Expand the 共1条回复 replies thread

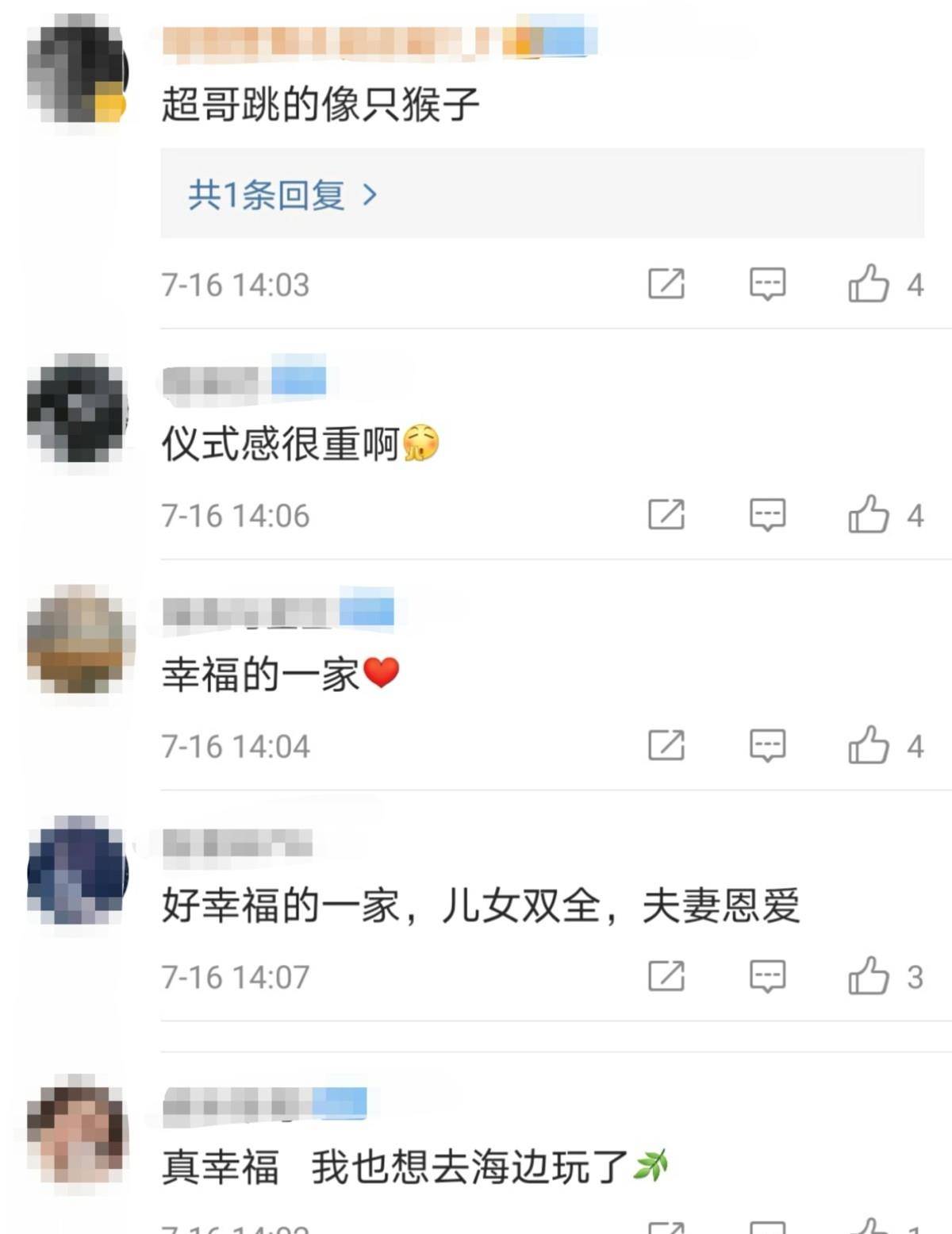pyautogui.click(x=282, y=194)
